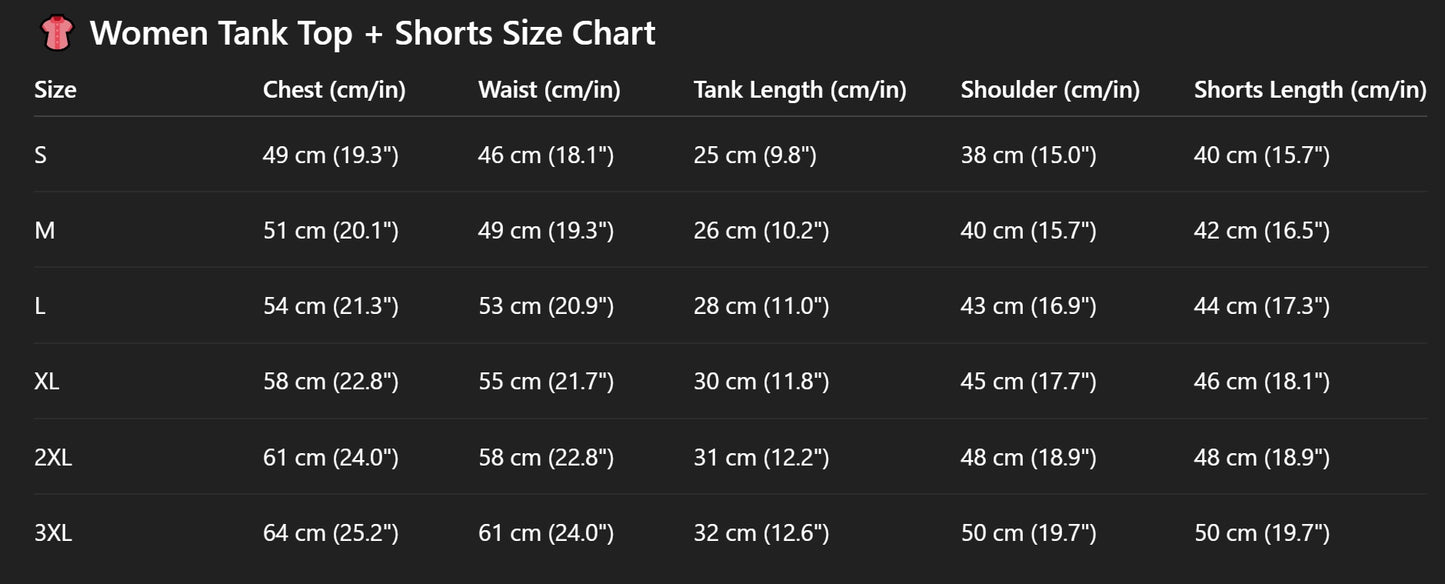Select the XL size row label
This screenshot has height=584, width=1445.
pos(46,382)
